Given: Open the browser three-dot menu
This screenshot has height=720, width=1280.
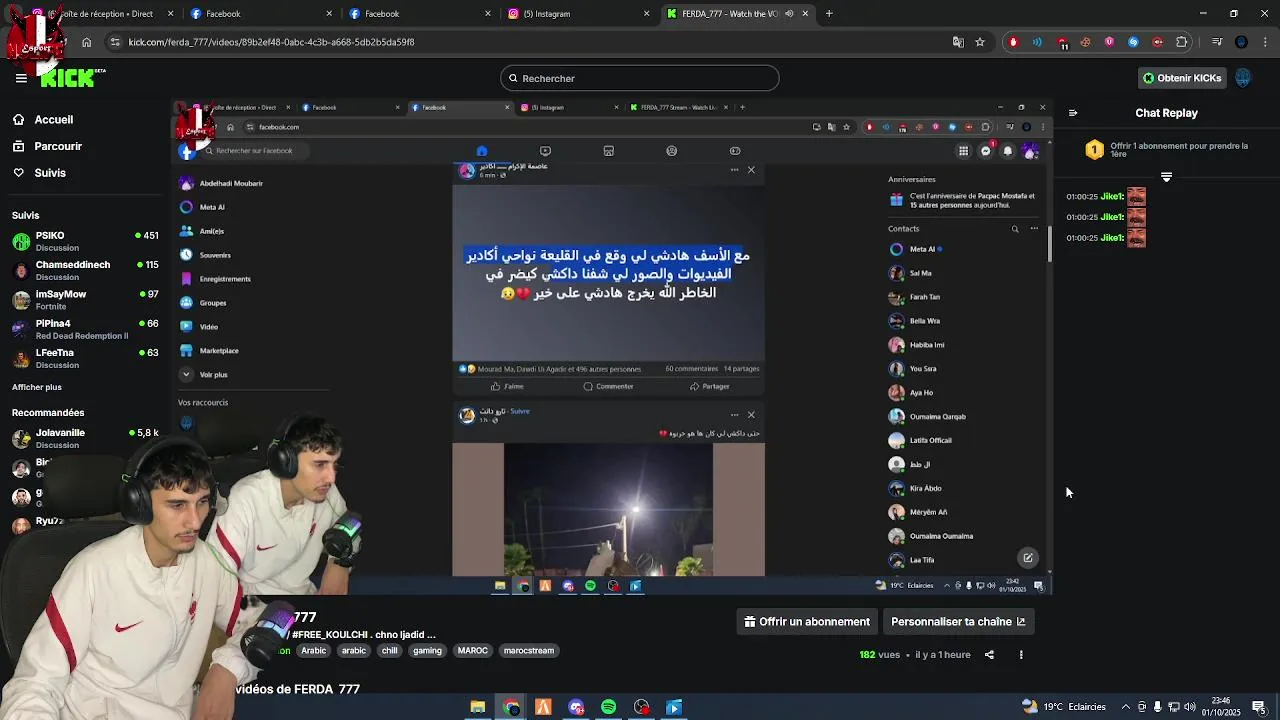Looking at the screenshot, I should [x=1264, y=42].
